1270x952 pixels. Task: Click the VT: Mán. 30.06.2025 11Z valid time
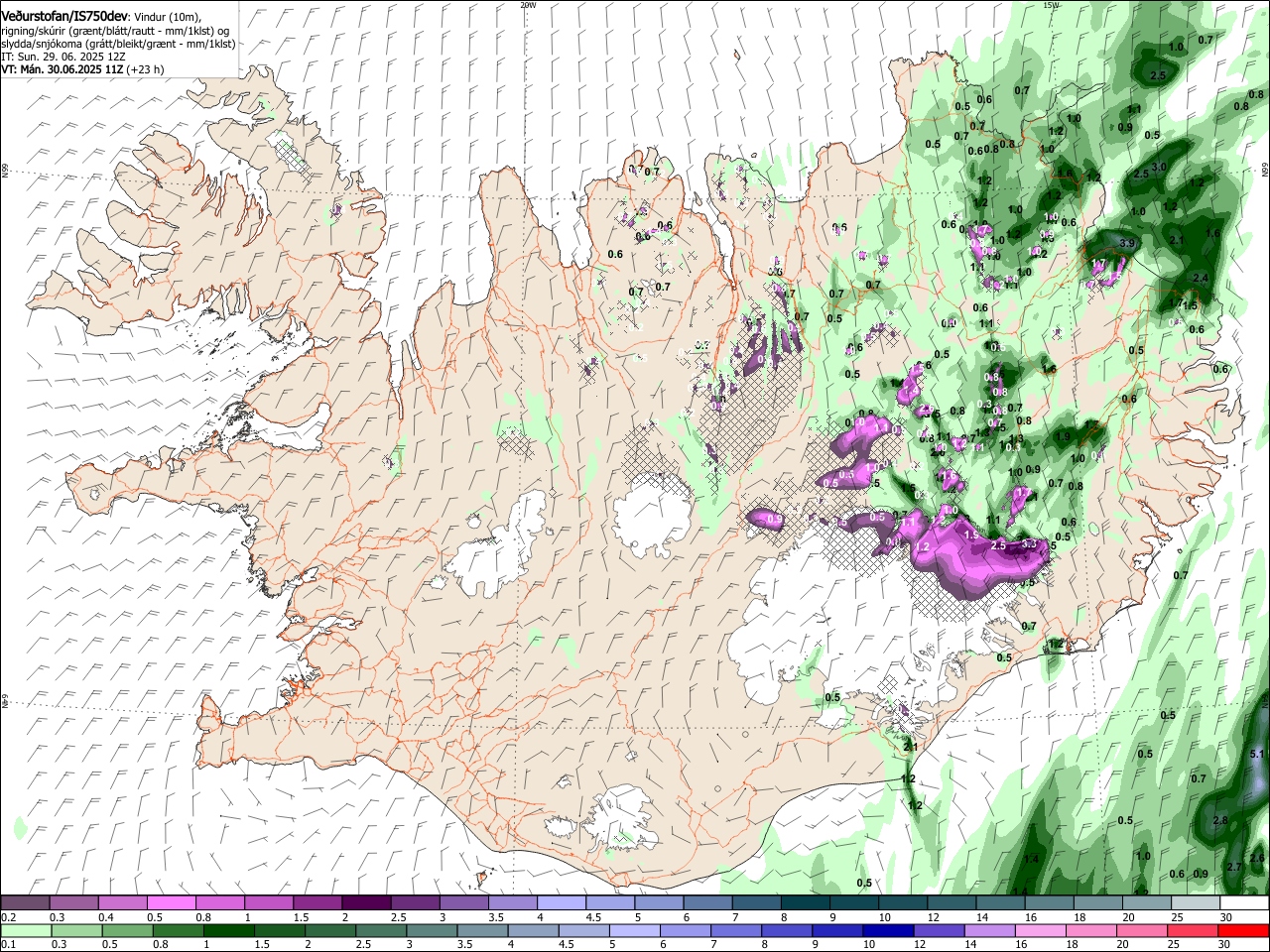click(x=62, y=69)
